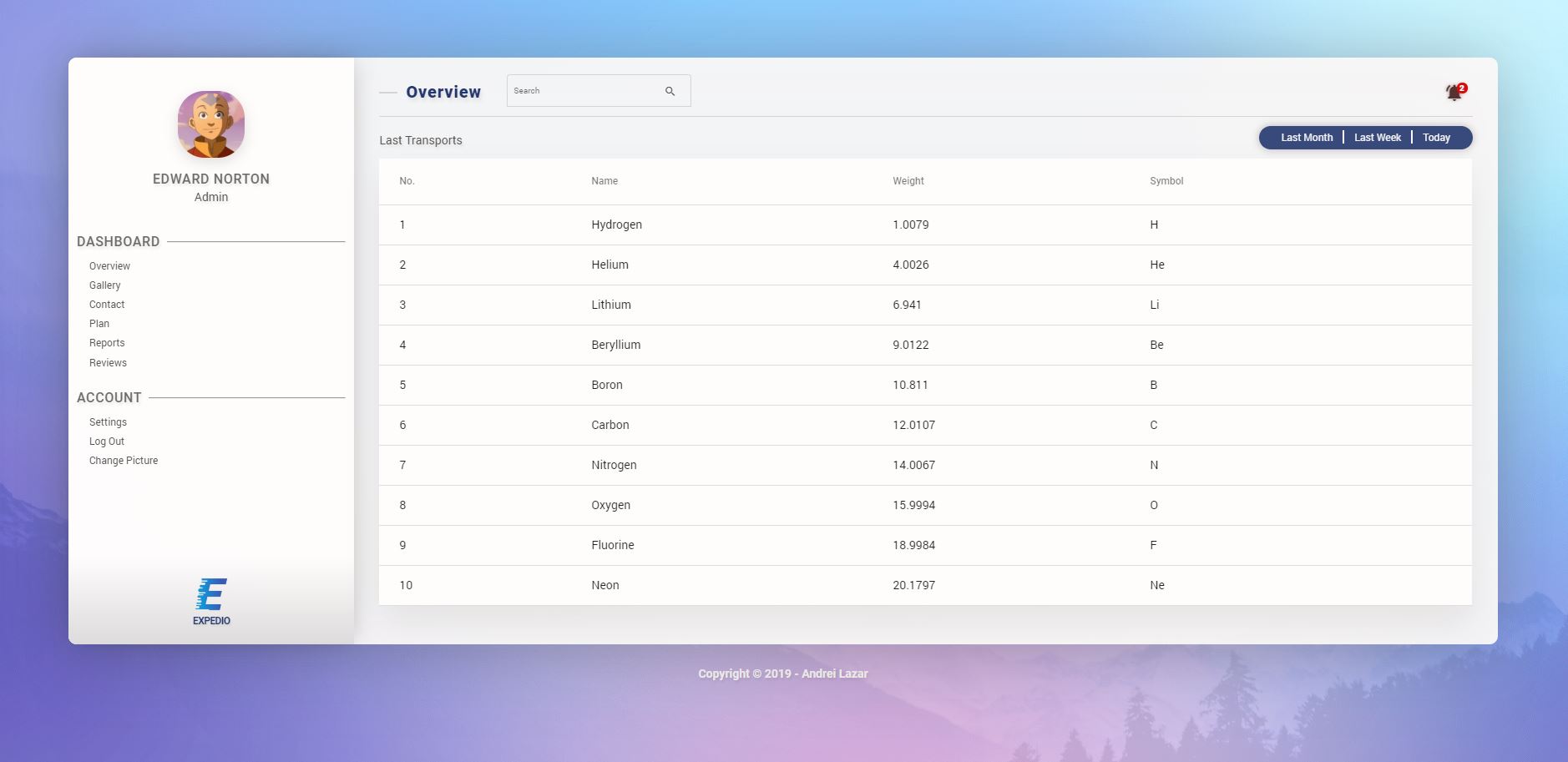The image size is (1568, 762).
Task: Select the Last Month filter
Action: [x=1305, y=137]
